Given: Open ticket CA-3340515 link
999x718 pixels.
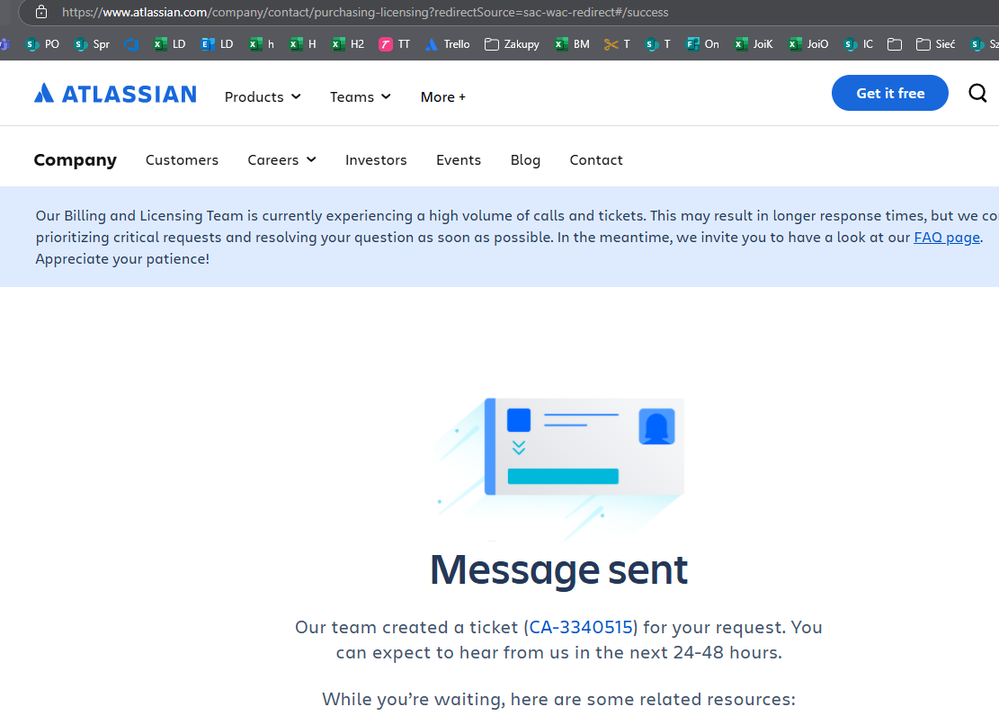Looking at the screenshot, I should point(580,628).
